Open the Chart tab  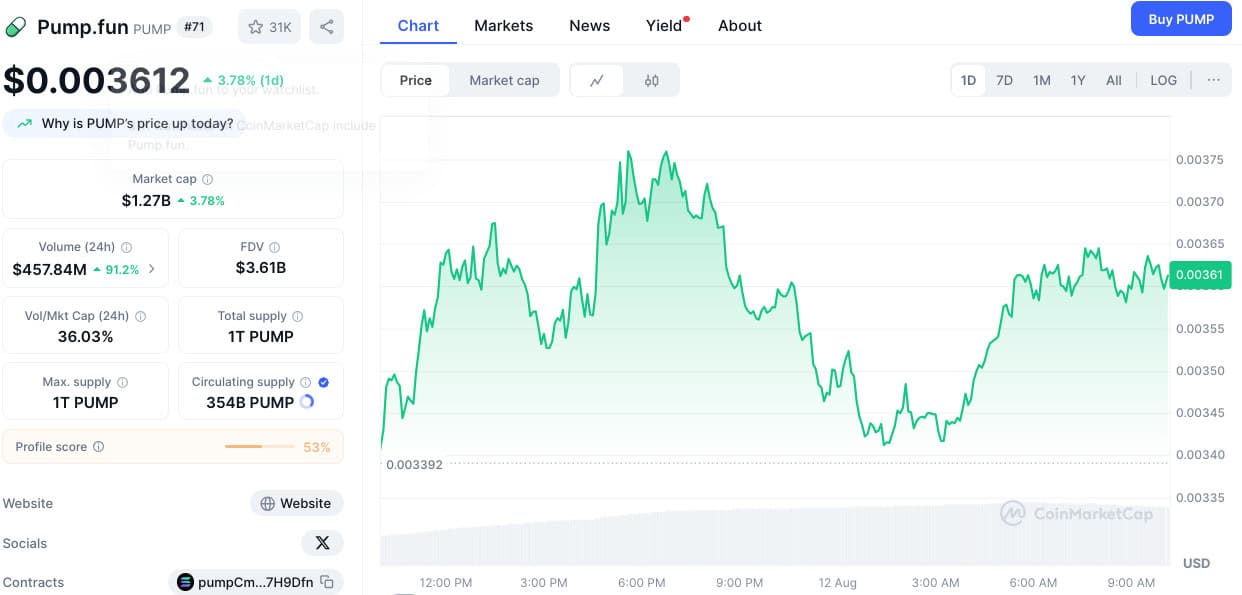(x=418, y=25)
